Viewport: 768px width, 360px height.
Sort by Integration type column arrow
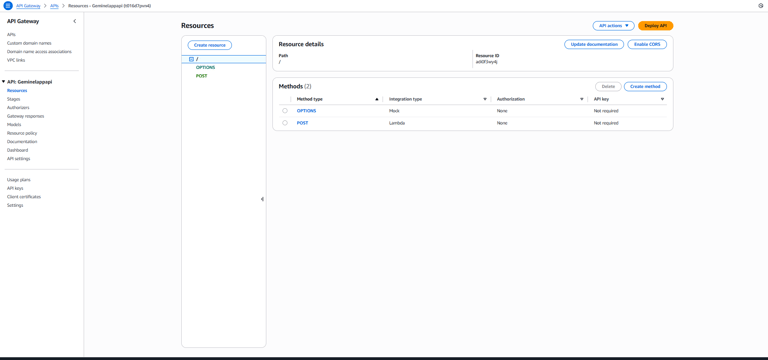[x=485, y=99]
